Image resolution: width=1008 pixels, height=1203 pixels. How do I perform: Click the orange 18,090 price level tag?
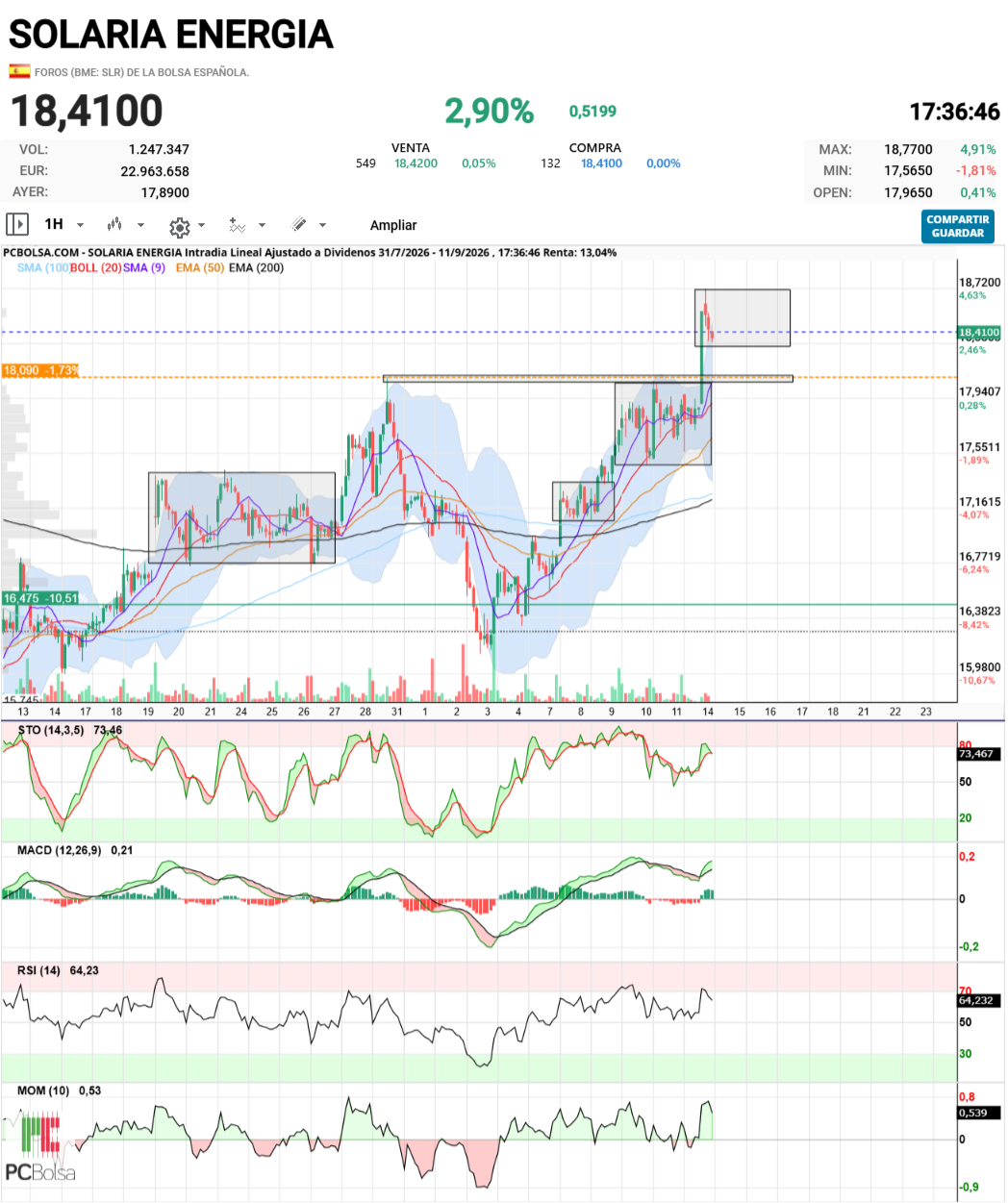click(40, 370)
